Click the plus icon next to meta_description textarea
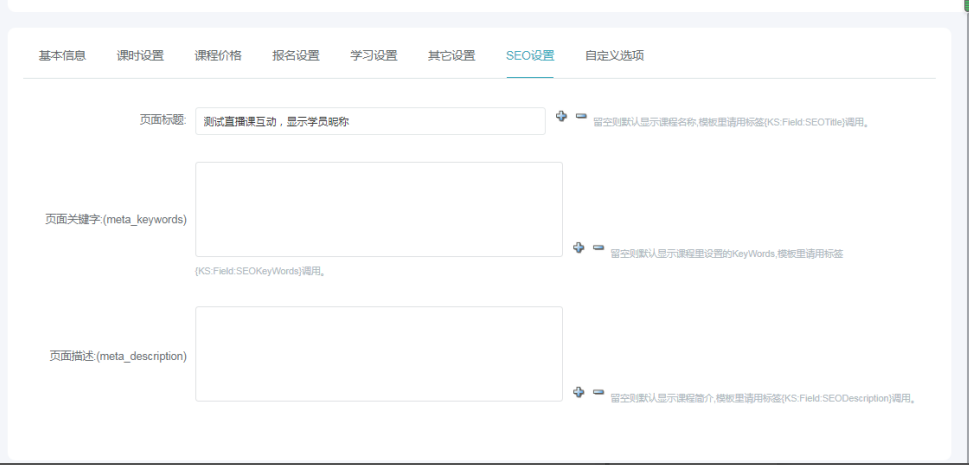This screenshot has width=969, height=465. coord(578,392)
